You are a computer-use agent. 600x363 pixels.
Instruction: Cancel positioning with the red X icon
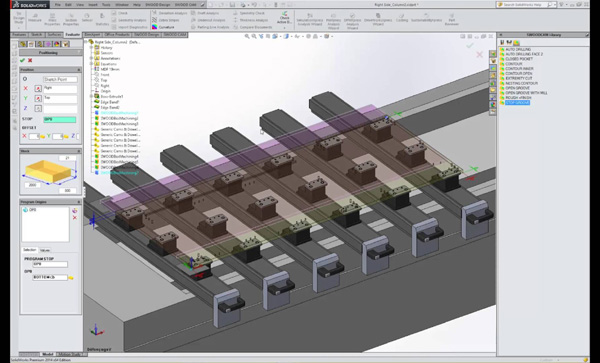click(30, 60)
